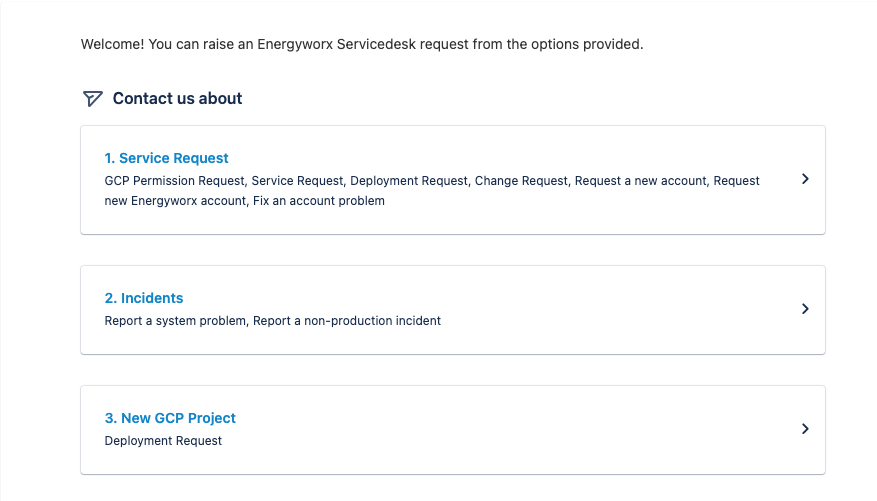Viewport: 877px width, 501px height.
Task: Click the paper plane icon beside Contact us about
Action: pyautogui.click(x=92, y=98)
